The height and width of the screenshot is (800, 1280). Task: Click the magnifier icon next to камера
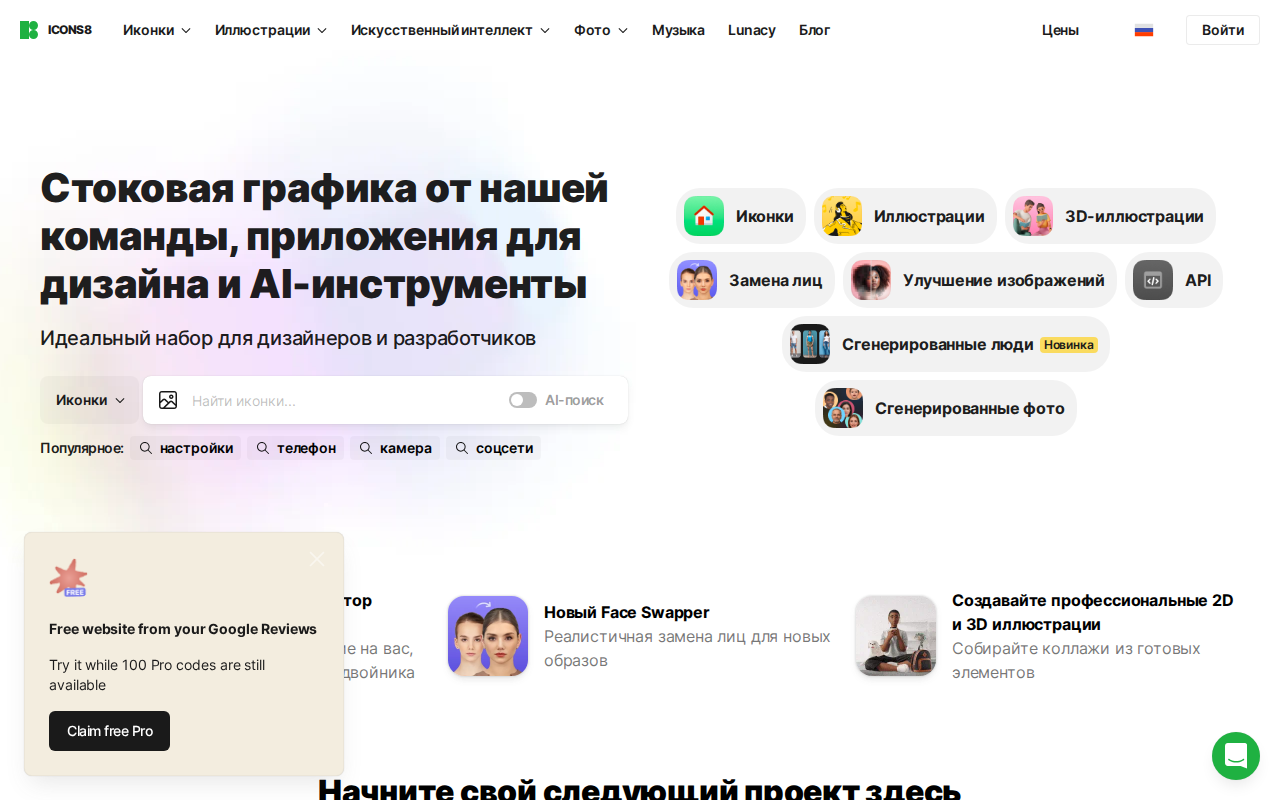366,448
